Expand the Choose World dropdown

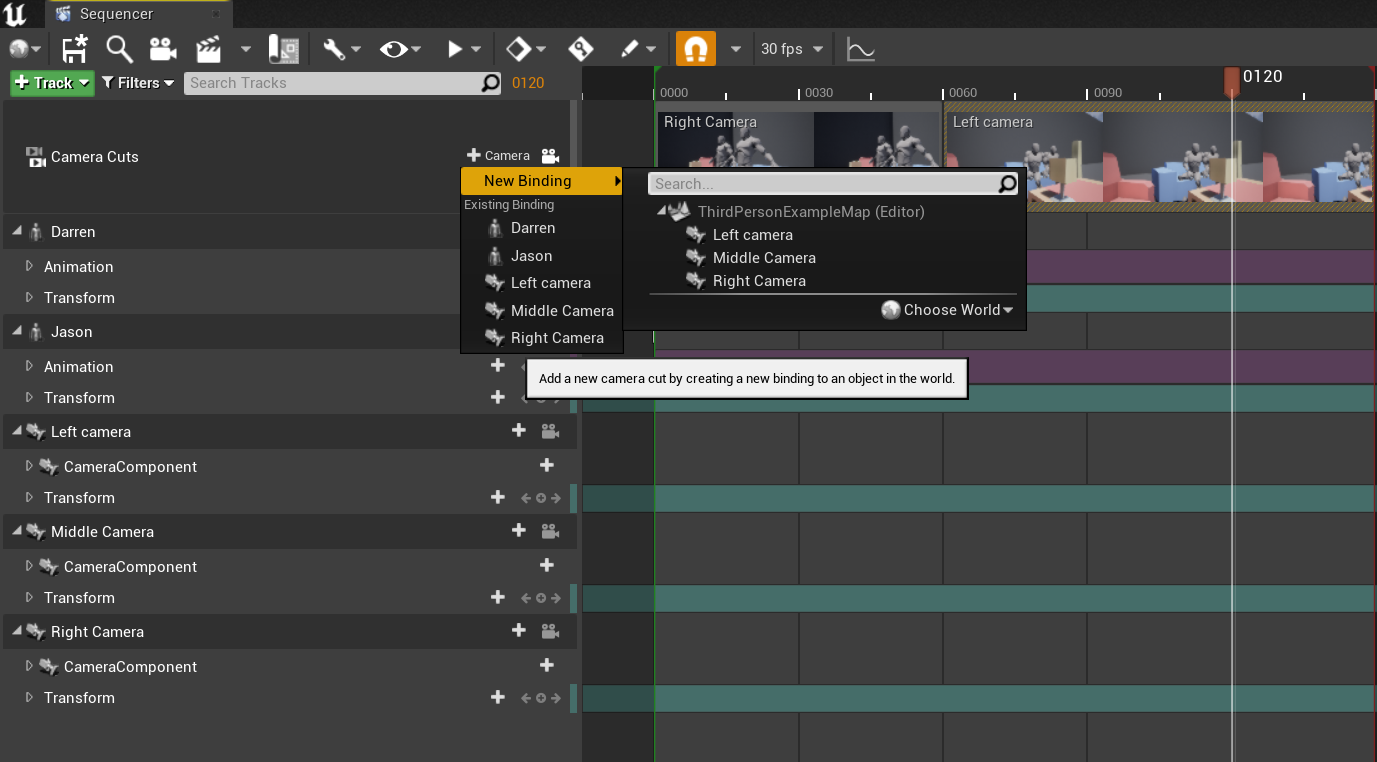coord(947,310)
